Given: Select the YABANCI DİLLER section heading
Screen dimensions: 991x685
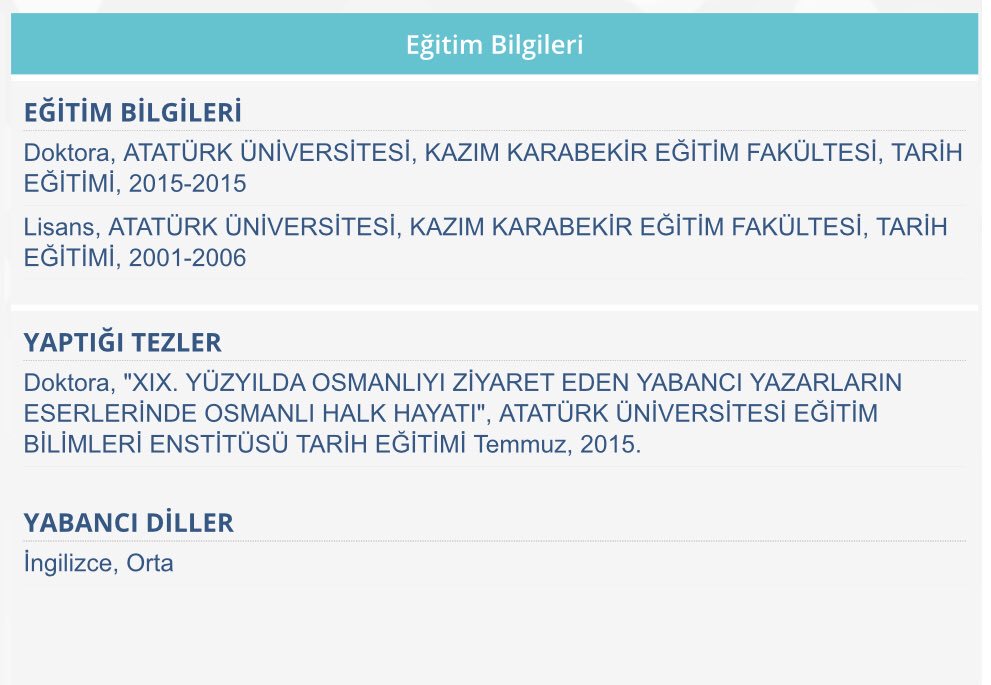Looking at the screenshot, I should point(129,523).
